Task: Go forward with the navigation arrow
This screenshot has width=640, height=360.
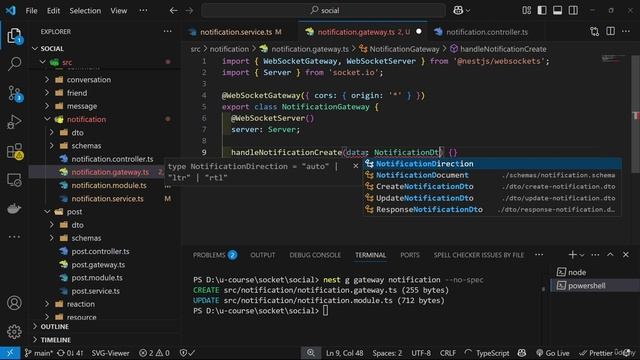Action: (x=189, y=11)
